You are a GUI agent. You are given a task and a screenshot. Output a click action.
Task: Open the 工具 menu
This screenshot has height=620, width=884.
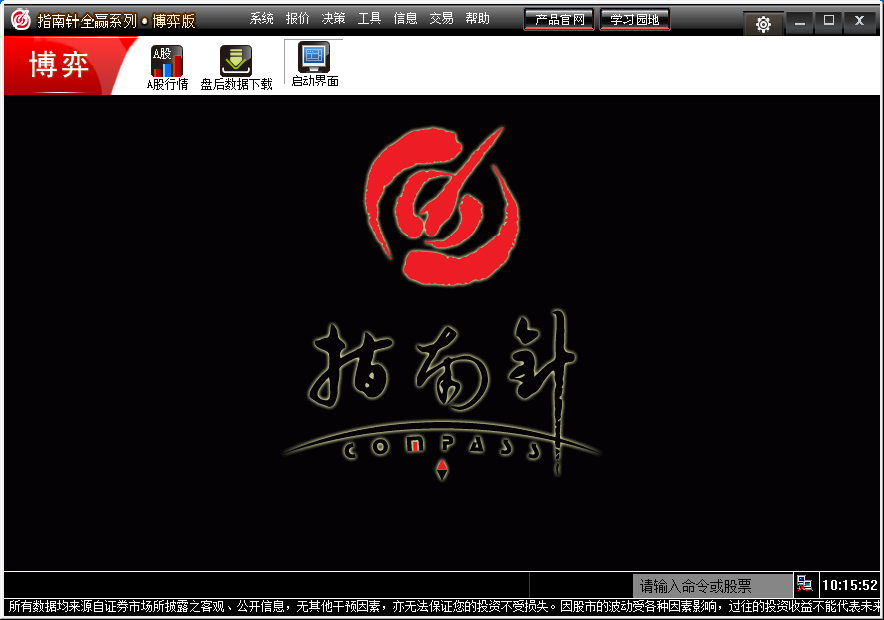(x=370, y=19)
